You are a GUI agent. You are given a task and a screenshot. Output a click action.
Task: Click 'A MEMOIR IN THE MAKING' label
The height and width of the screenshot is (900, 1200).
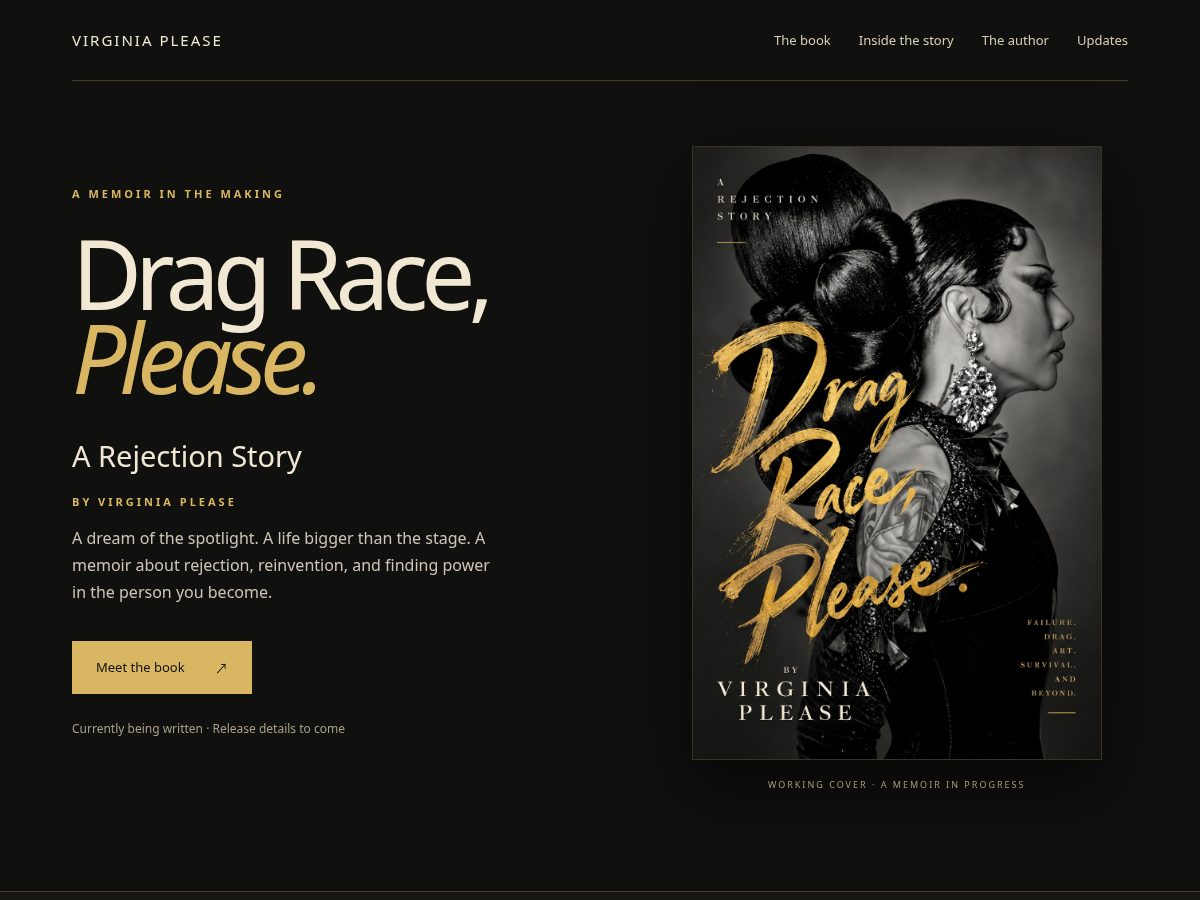click(x=178, y=194)
